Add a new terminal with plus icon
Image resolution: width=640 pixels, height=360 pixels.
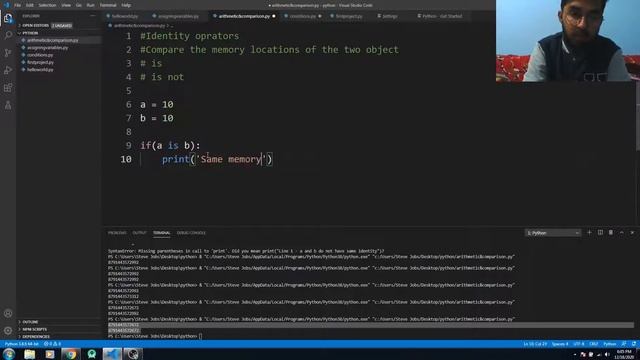coord(589,233)
